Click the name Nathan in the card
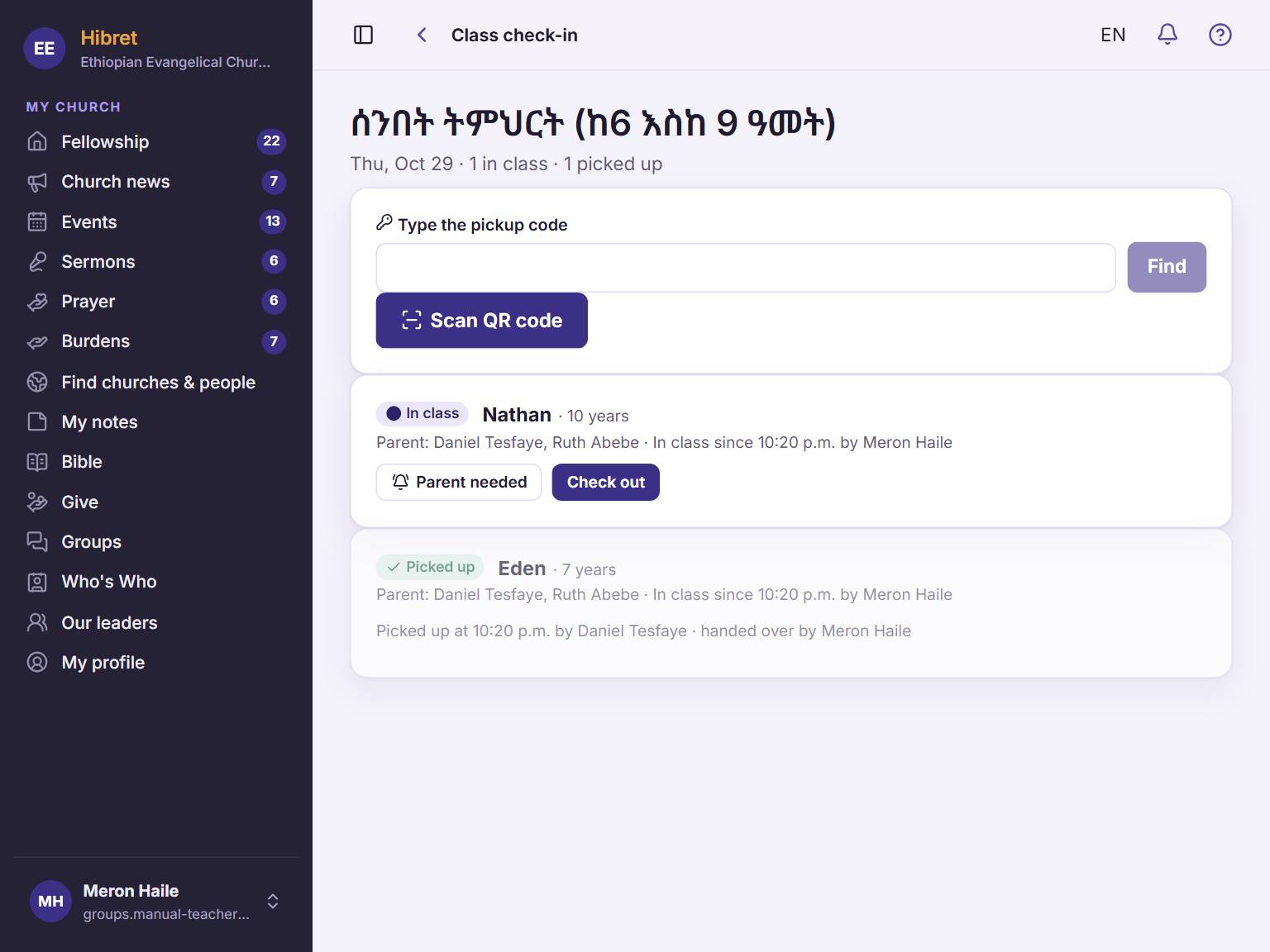1270x952 pixels. [517, 415]
